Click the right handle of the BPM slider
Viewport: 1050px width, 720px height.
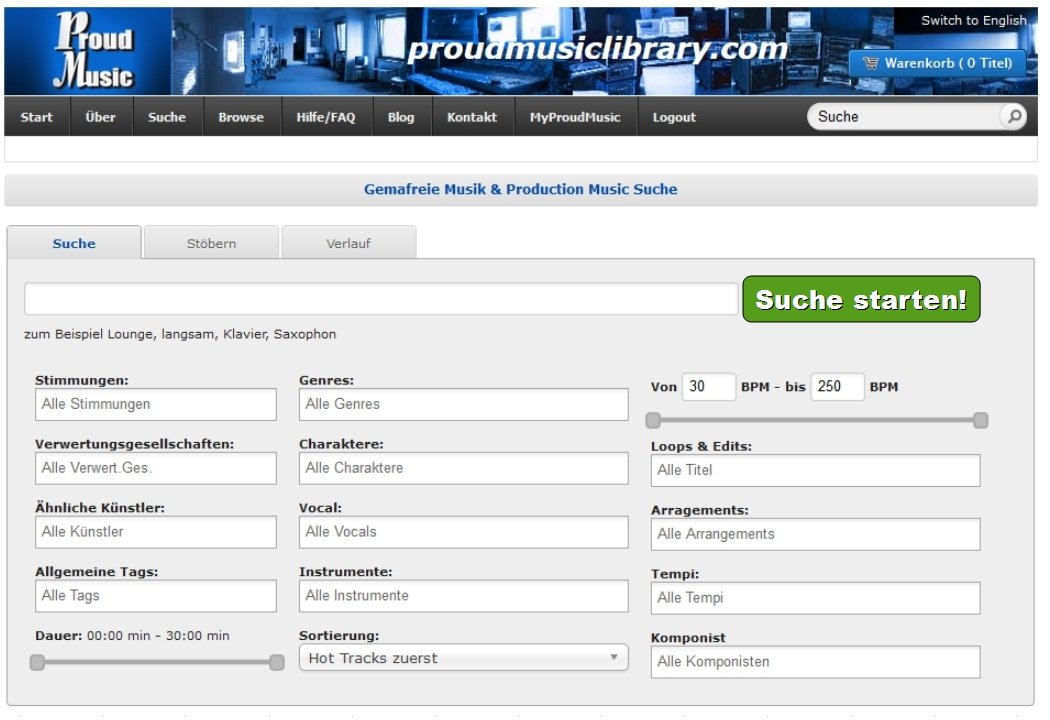(x=980, y=421)
